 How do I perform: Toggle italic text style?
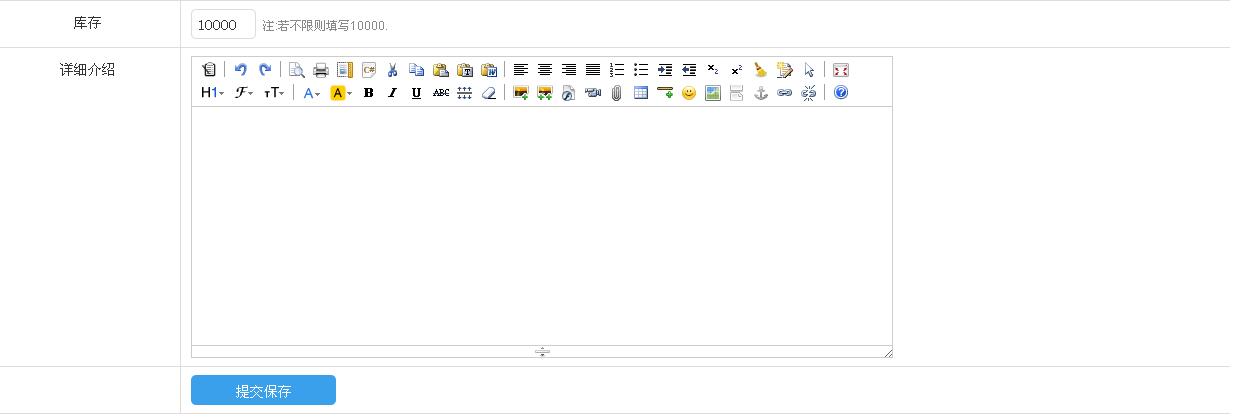(x=392, y=93)
